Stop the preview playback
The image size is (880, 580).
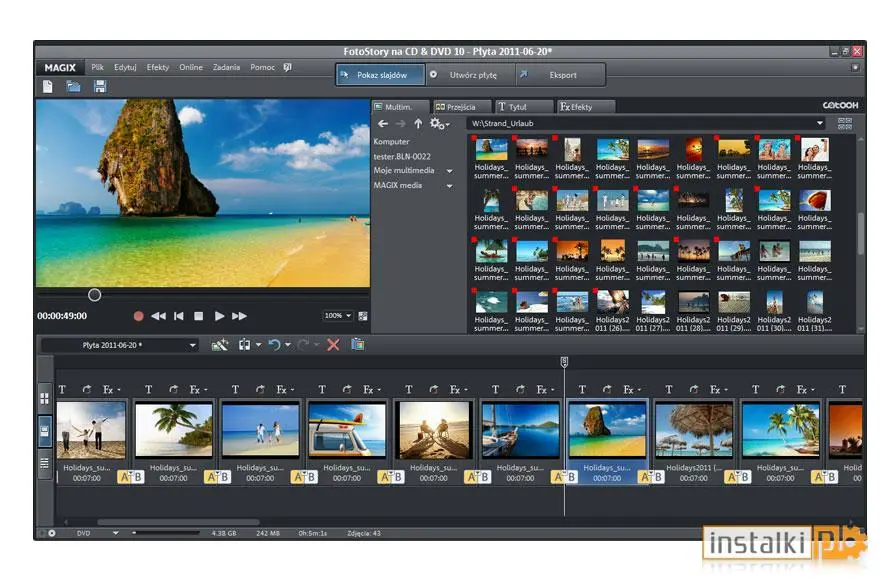point(198,316)
